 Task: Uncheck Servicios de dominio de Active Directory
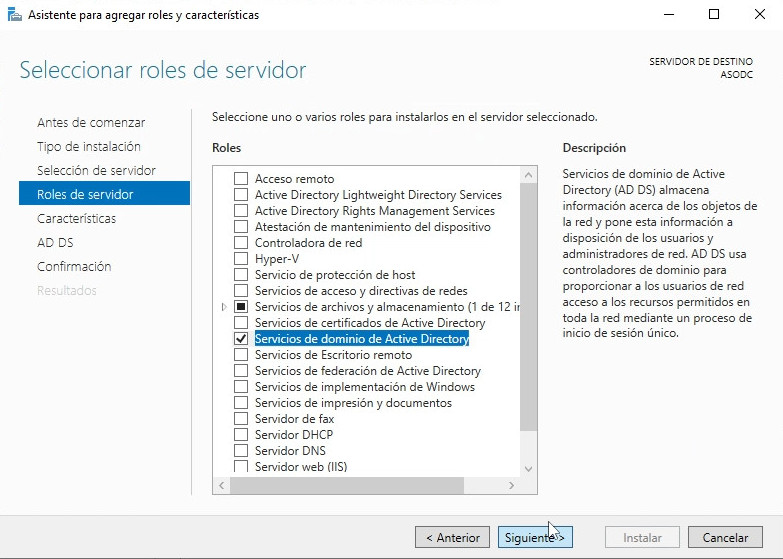pos(240,339)
